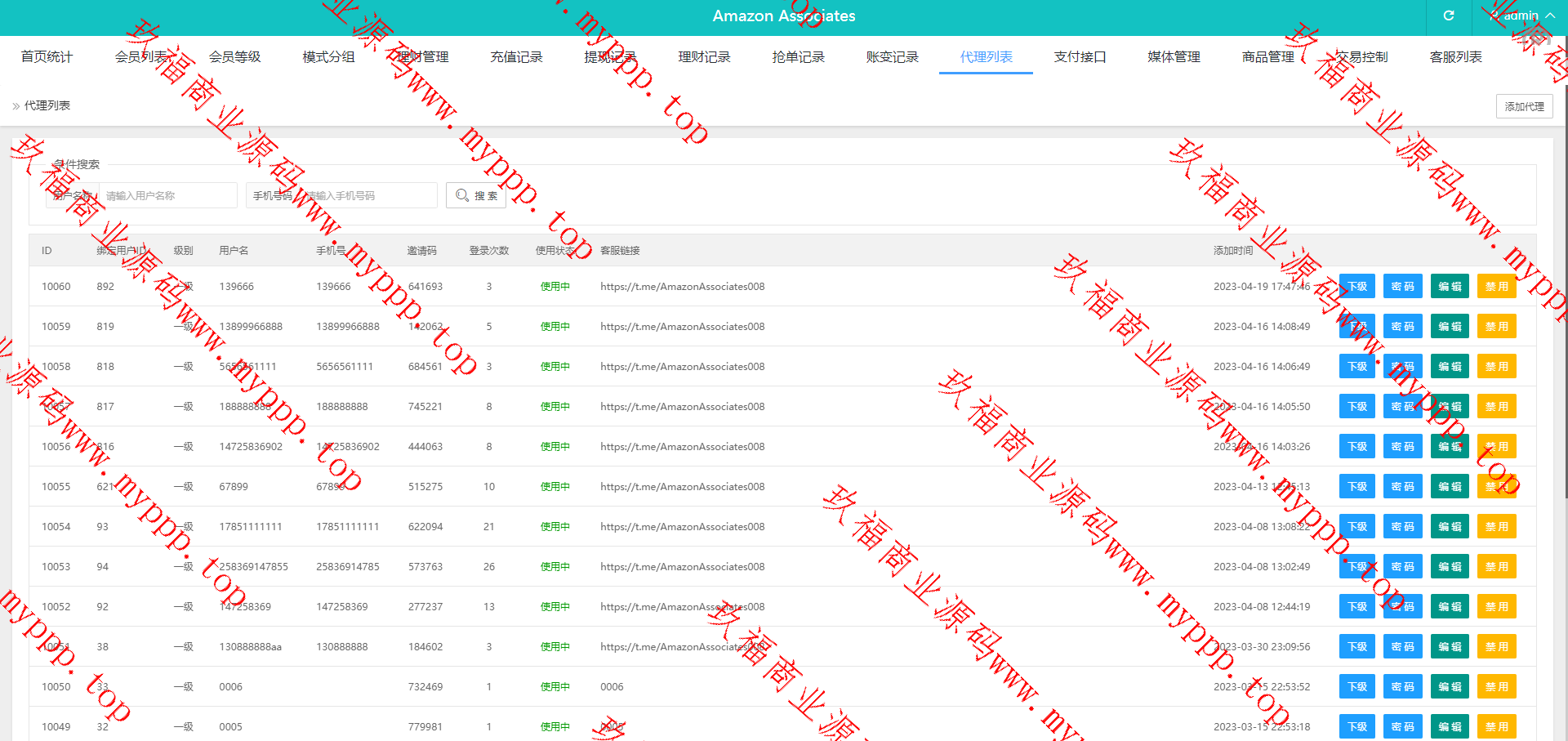
Task: Edit agent 10058 using 编辑 button
Action: pyautogui.click(x=1450, y=367)
